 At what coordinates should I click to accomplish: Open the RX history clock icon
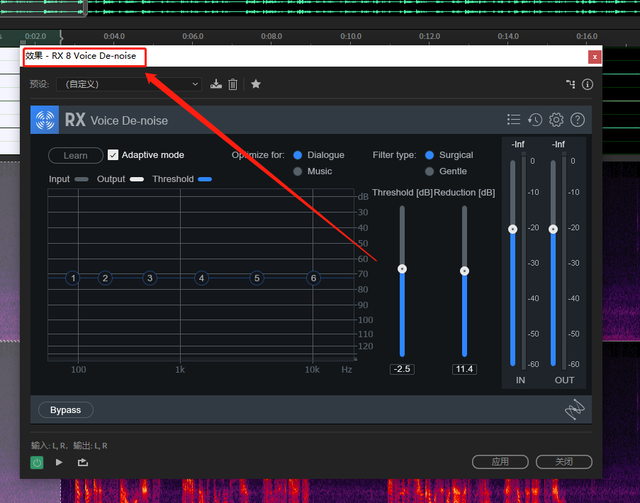point(535,120)
